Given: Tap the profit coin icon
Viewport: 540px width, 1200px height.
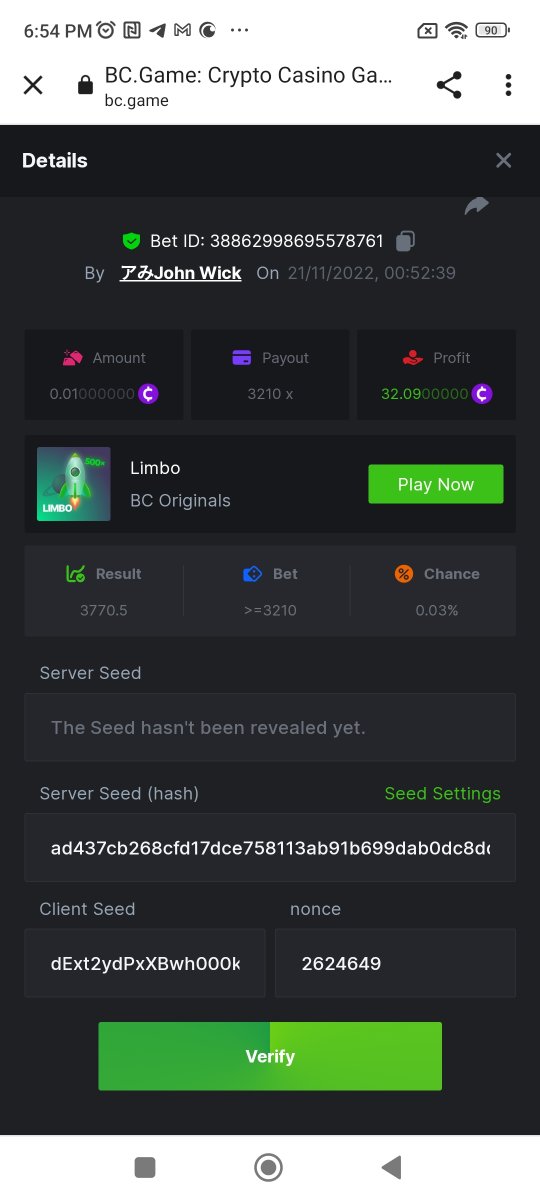Looking at the screenshot, I should (x=482, y=393).
